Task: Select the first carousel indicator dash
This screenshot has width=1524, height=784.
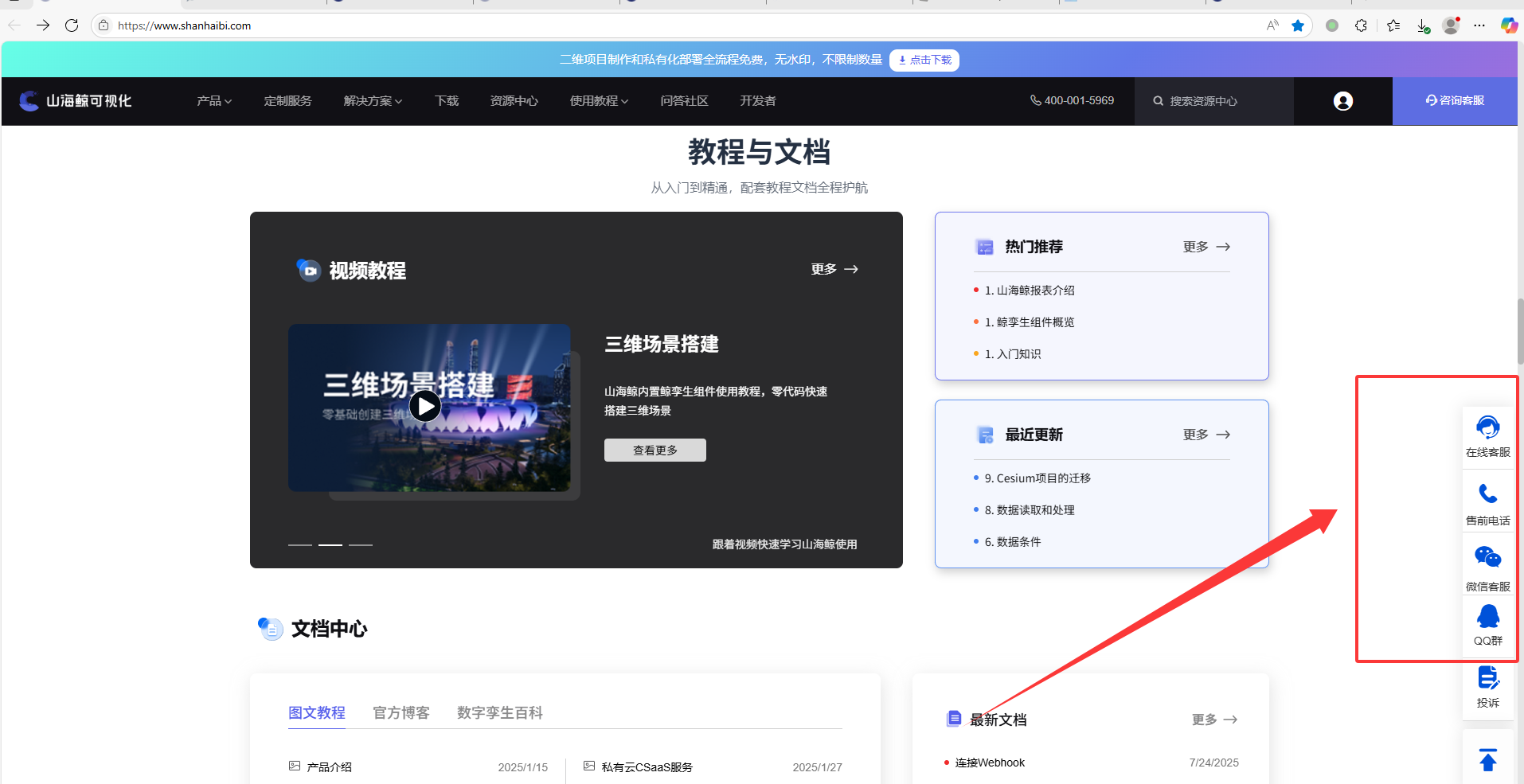Action: 300,545
